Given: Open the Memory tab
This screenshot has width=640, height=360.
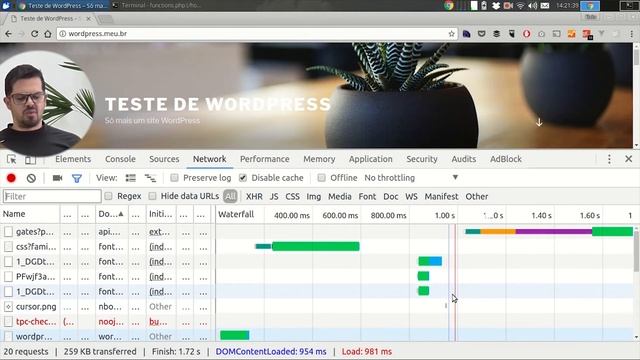Looking at the screenshot, I should click(x=319, y=159).
